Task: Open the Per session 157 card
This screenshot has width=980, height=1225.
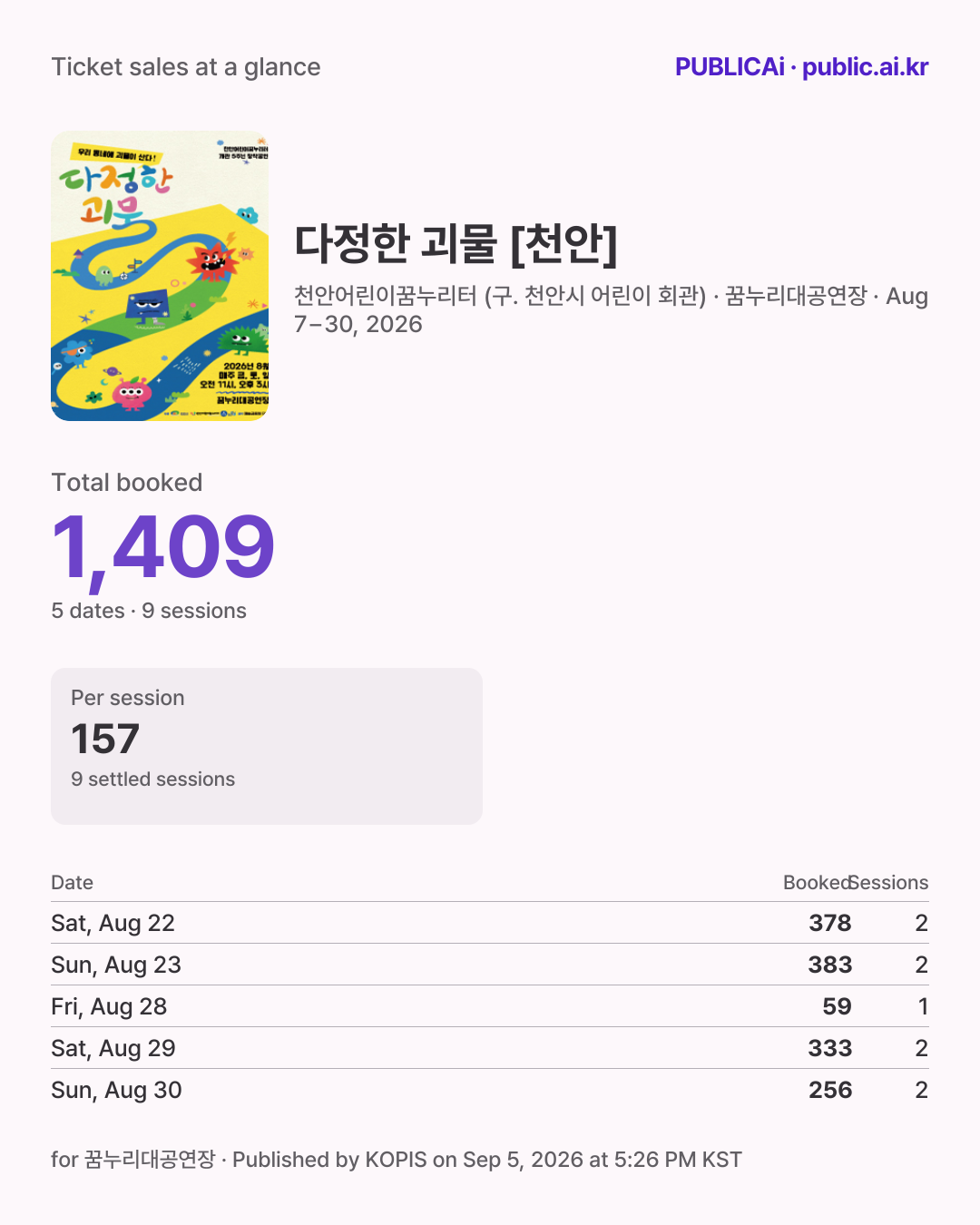Action: click(x=267, y=746)
